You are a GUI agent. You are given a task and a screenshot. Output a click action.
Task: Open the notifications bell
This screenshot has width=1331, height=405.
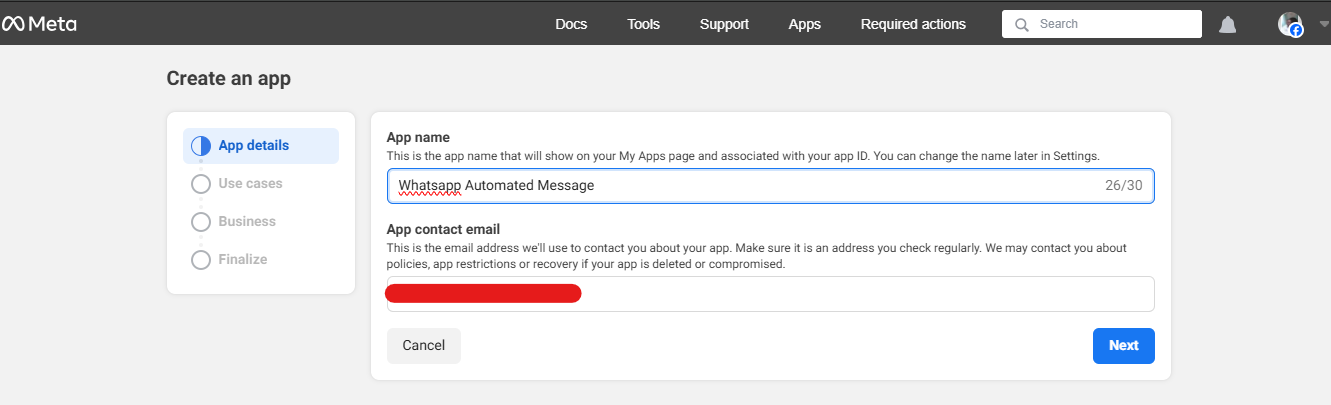(x=1227, y=25)
